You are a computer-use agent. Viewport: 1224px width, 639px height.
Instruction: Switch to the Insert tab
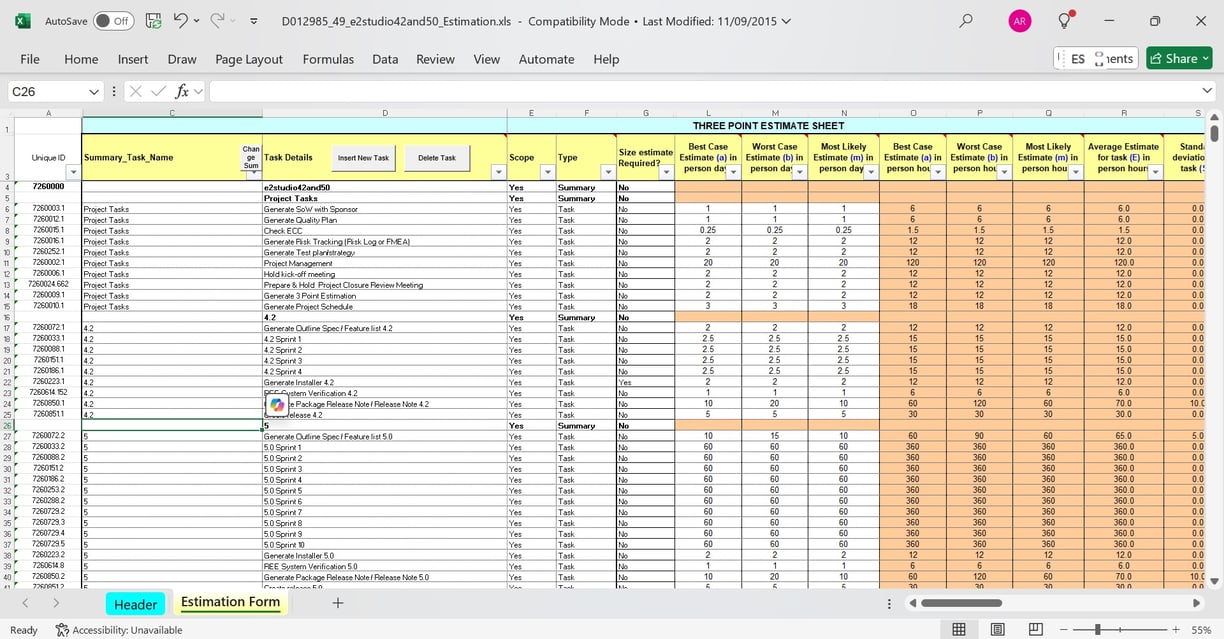click(133, 59)
